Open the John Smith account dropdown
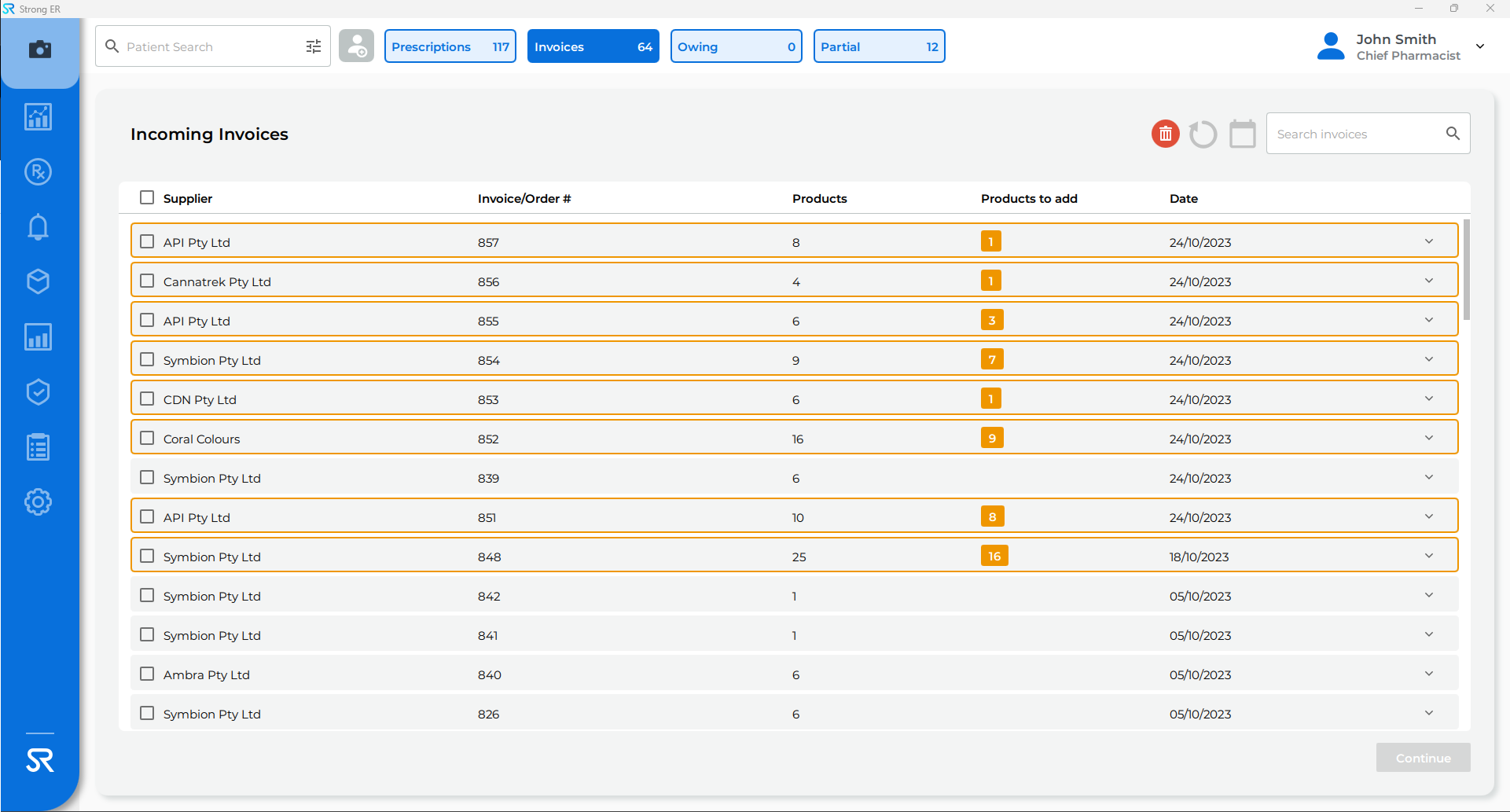This screenshot has height=812, width=1510. point(1481,46)
